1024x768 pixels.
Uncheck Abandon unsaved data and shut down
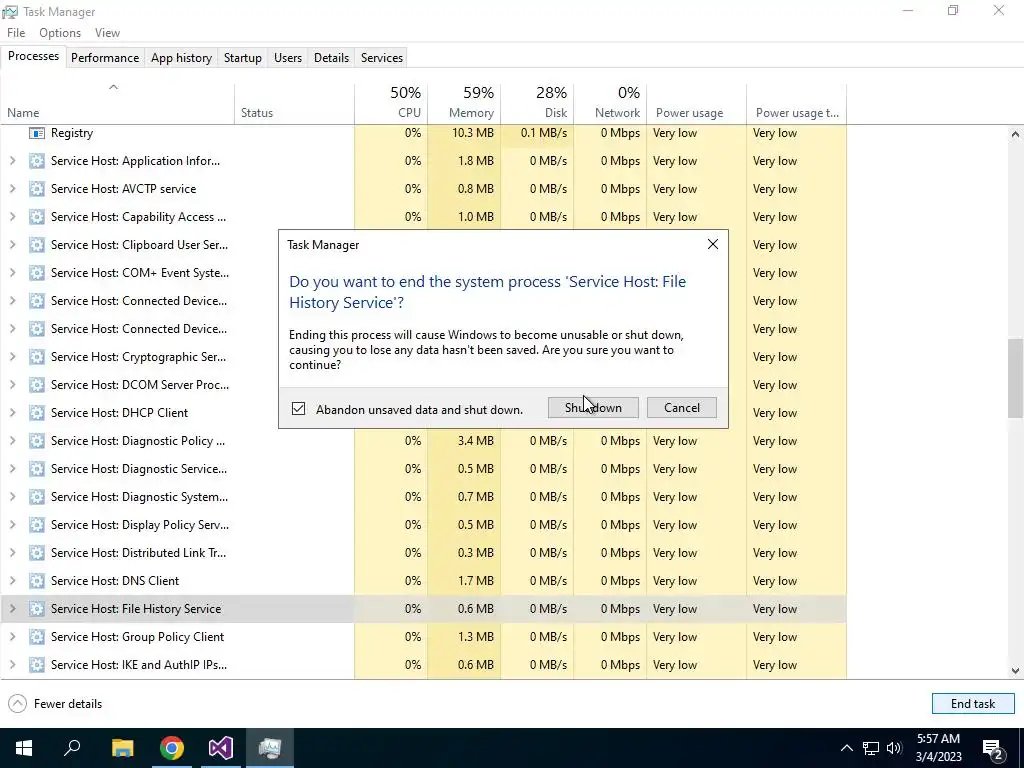(298, 409)
